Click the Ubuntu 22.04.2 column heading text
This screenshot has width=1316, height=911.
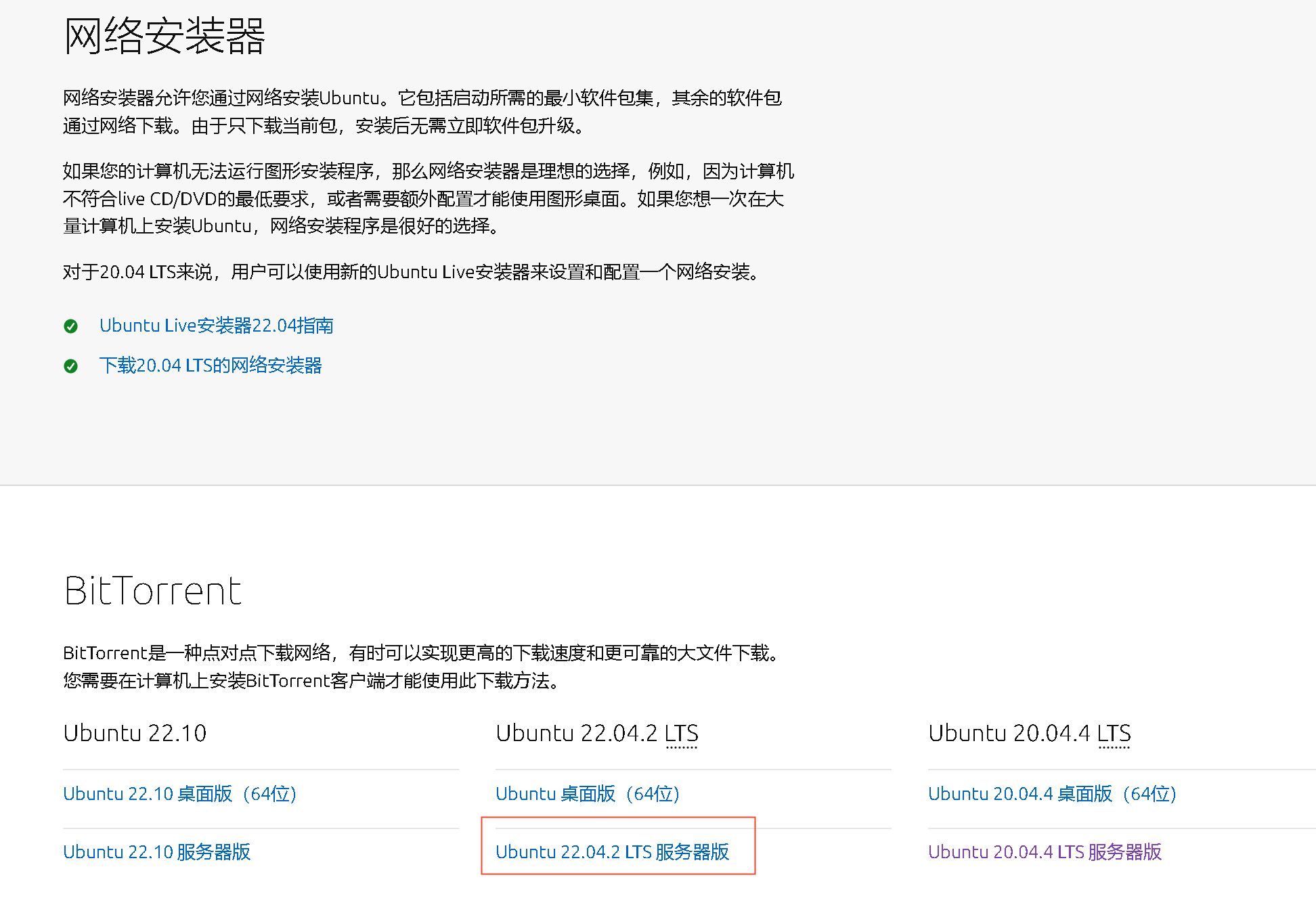click(x=575, y=734)
